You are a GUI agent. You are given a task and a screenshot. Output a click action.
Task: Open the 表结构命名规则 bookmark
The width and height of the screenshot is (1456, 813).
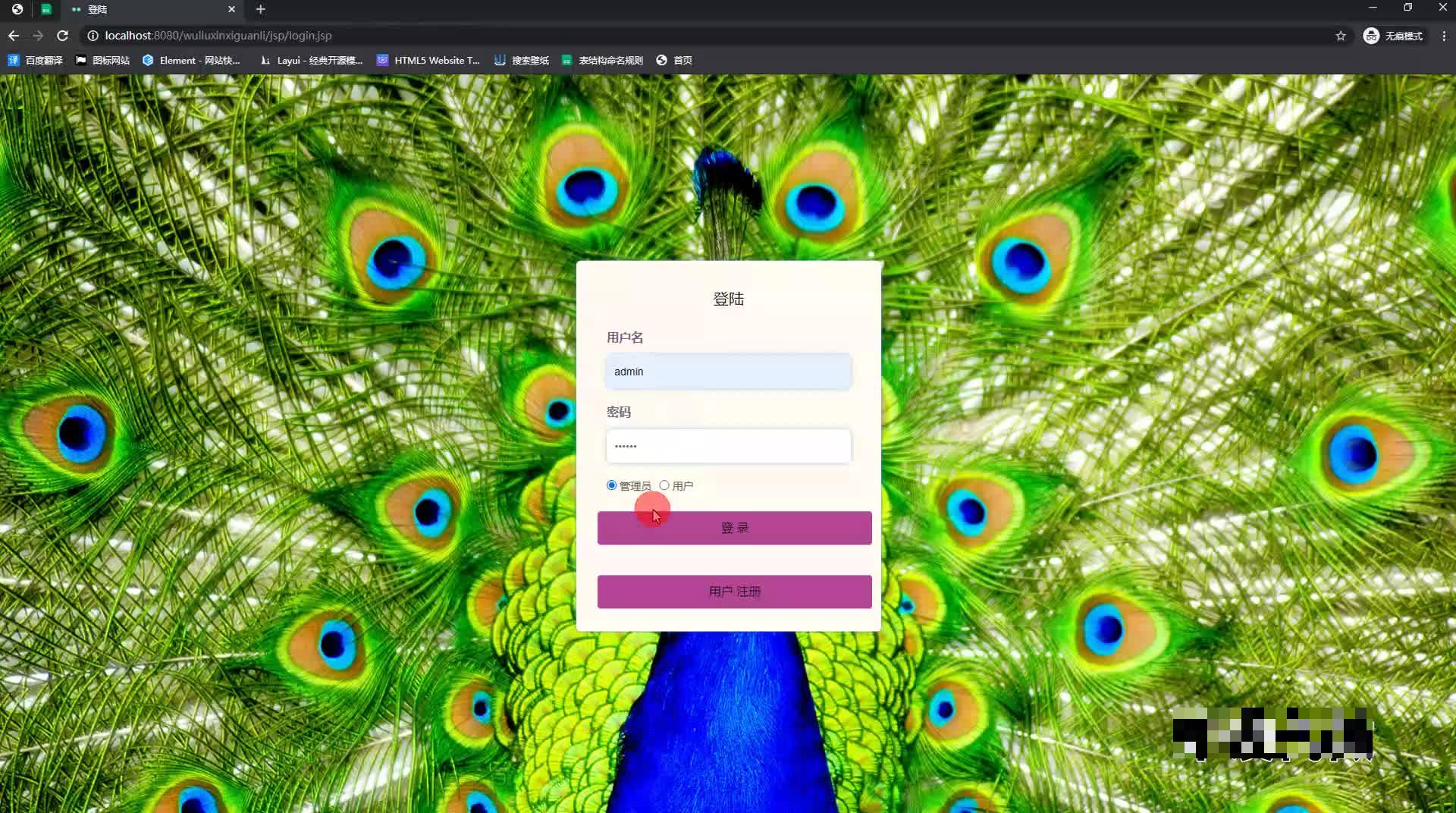point(602,60)
